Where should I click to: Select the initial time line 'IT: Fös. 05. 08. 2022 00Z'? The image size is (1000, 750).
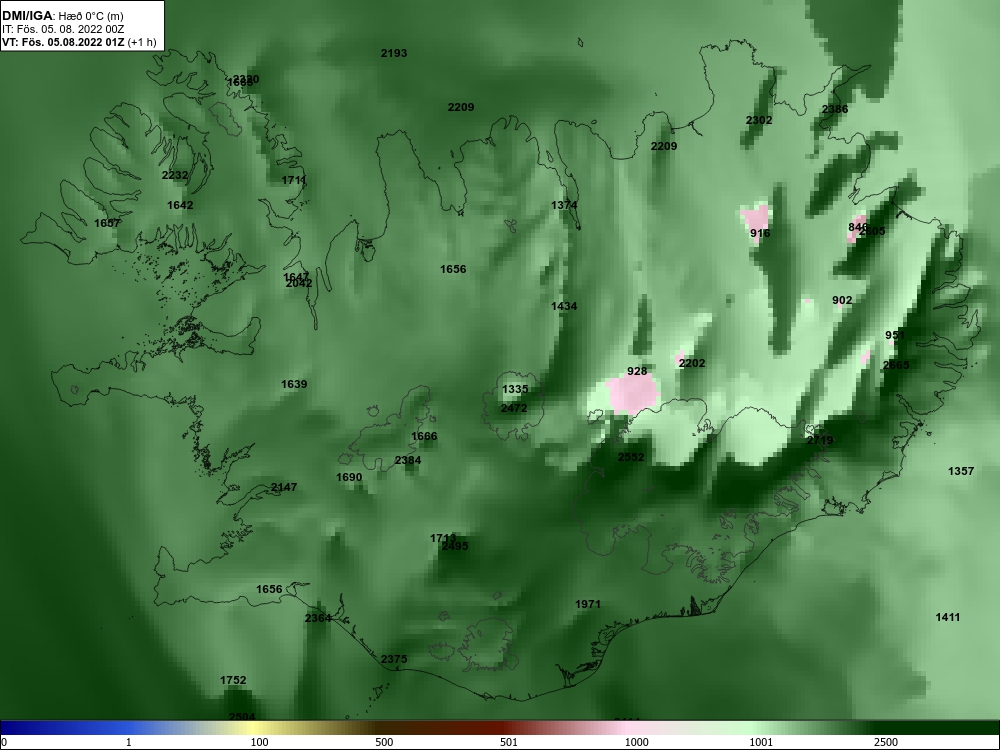[62, 29]
